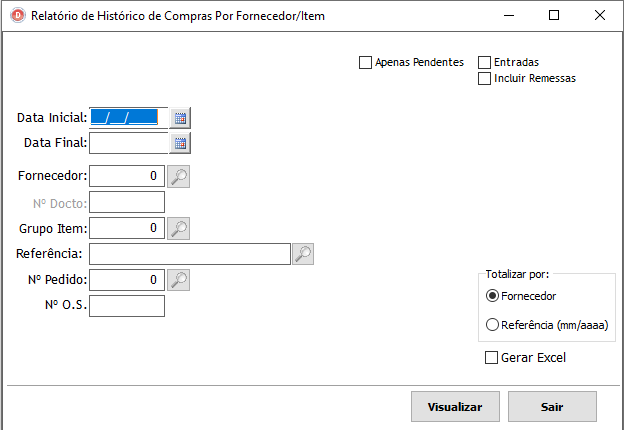Focus the Data Inicial date field
The height and width of the screenshot is (430, 624).
click(128, 117)
